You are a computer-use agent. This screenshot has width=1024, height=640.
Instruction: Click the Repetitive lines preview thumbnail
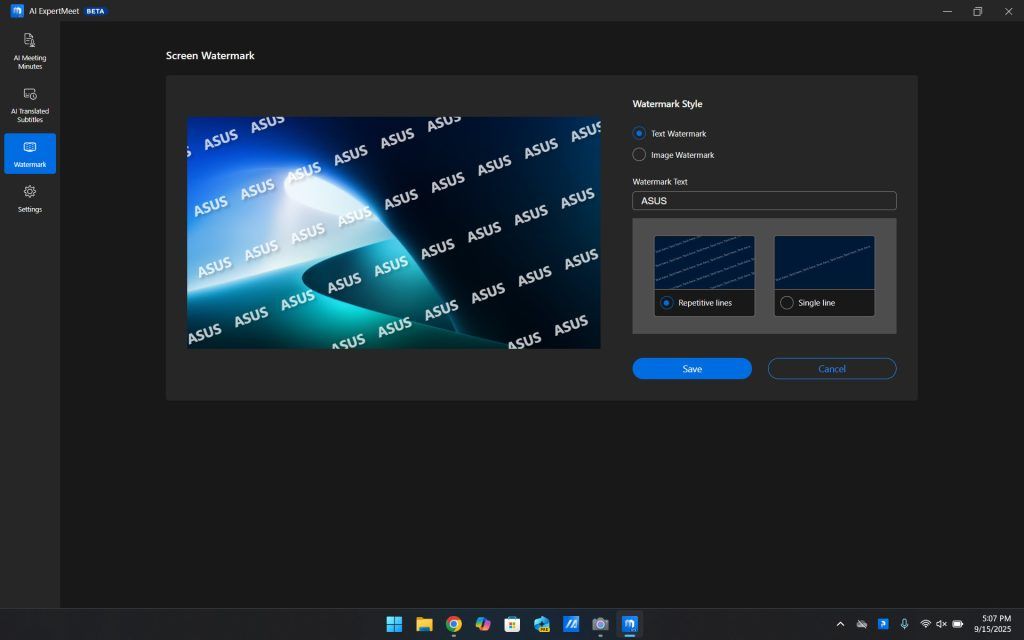coord(705,263)
